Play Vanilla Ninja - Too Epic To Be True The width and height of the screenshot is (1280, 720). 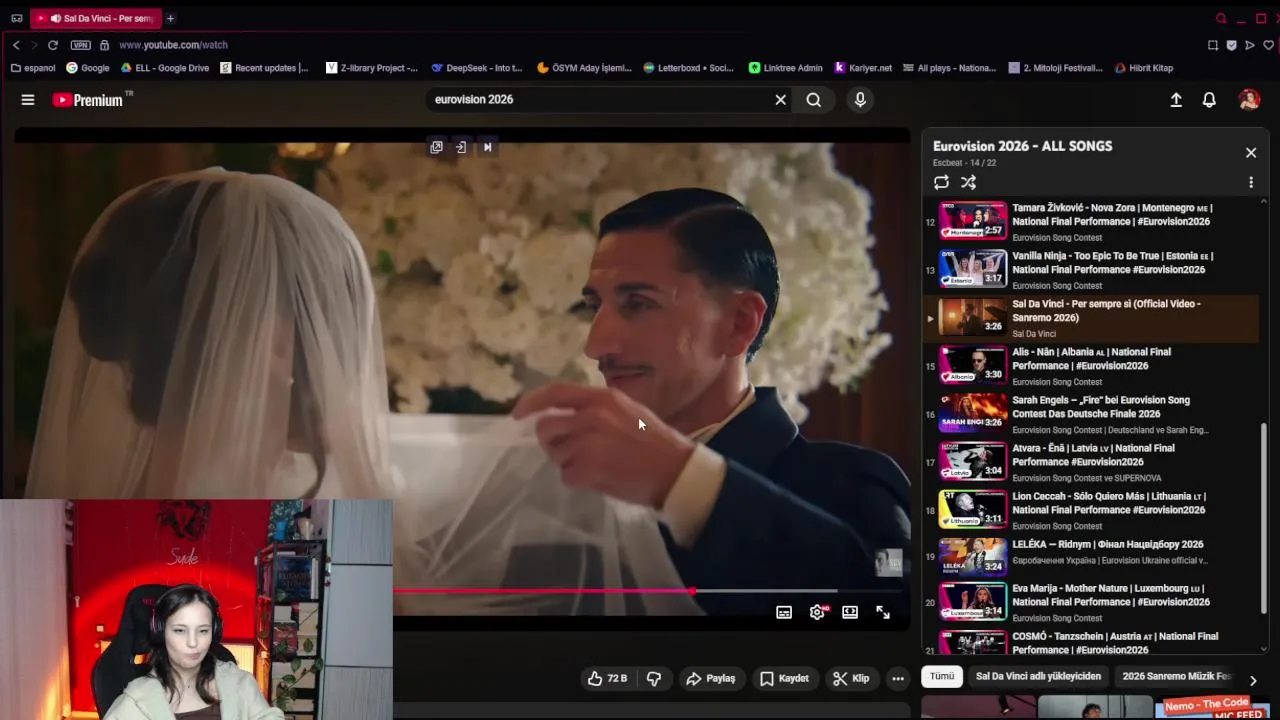coord(1092,270)
